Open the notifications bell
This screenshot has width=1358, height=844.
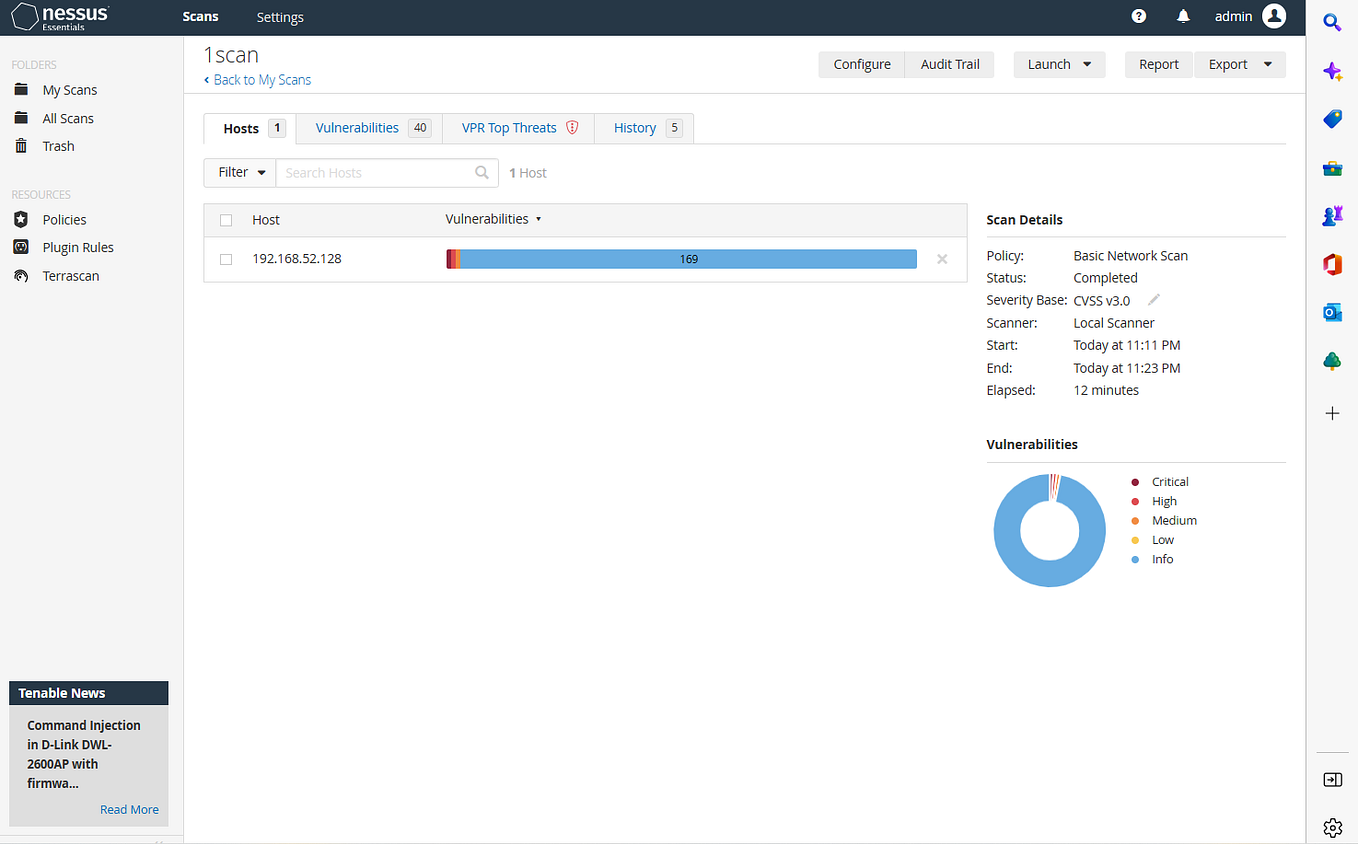pyautogui.click(x=1183, y=16)
